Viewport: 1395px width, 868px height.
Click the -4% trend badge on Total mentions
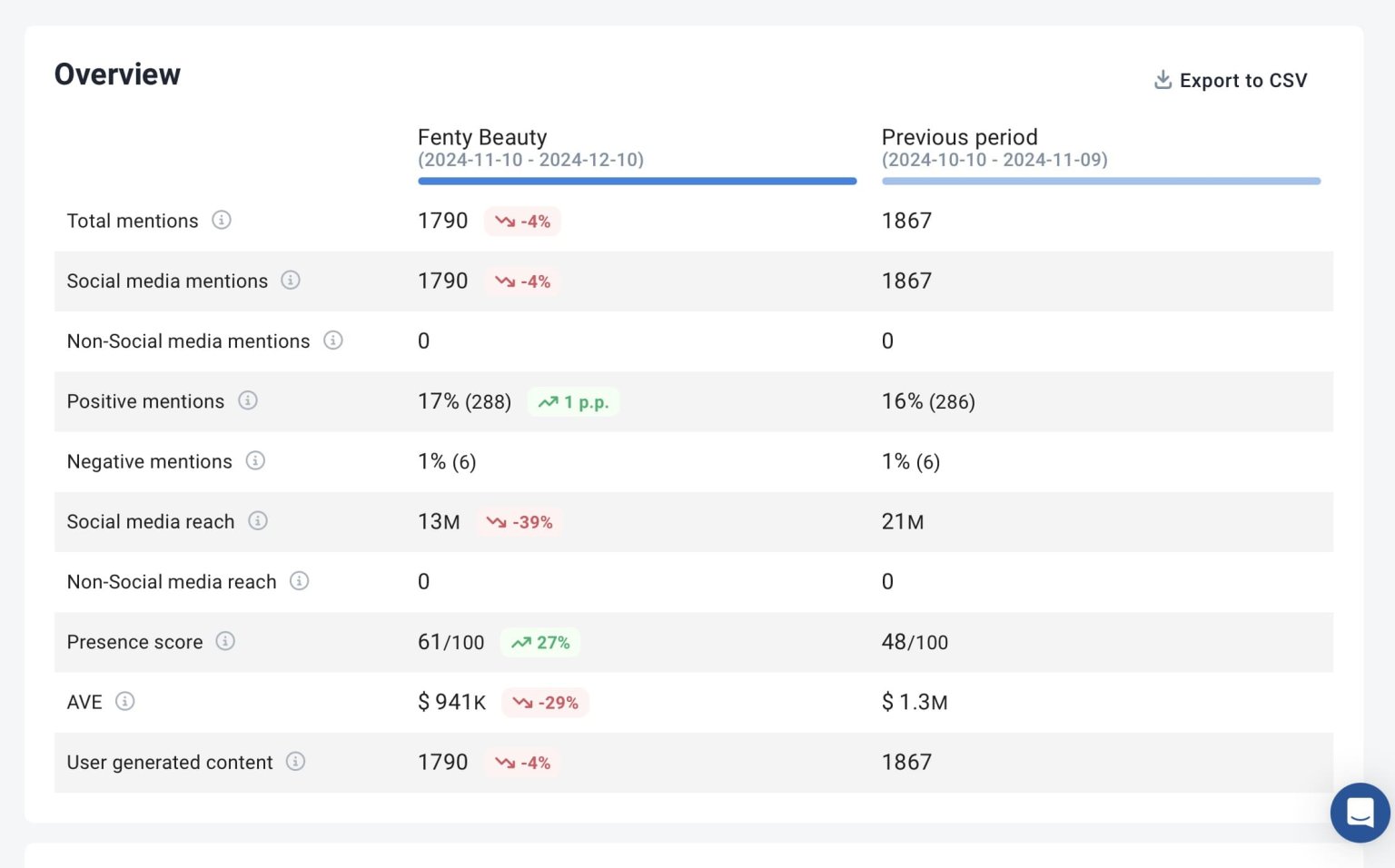[x=523, y=221]
